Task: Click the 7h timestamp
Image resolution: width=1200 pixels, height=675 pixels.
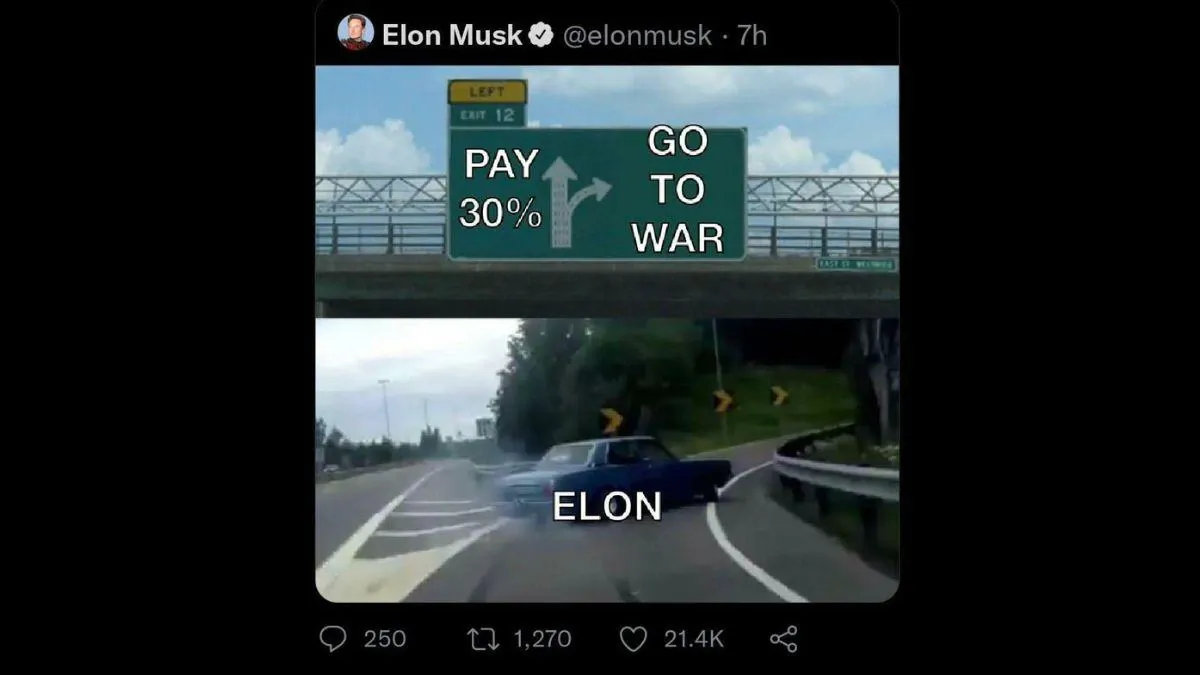Action: (752, 35)
